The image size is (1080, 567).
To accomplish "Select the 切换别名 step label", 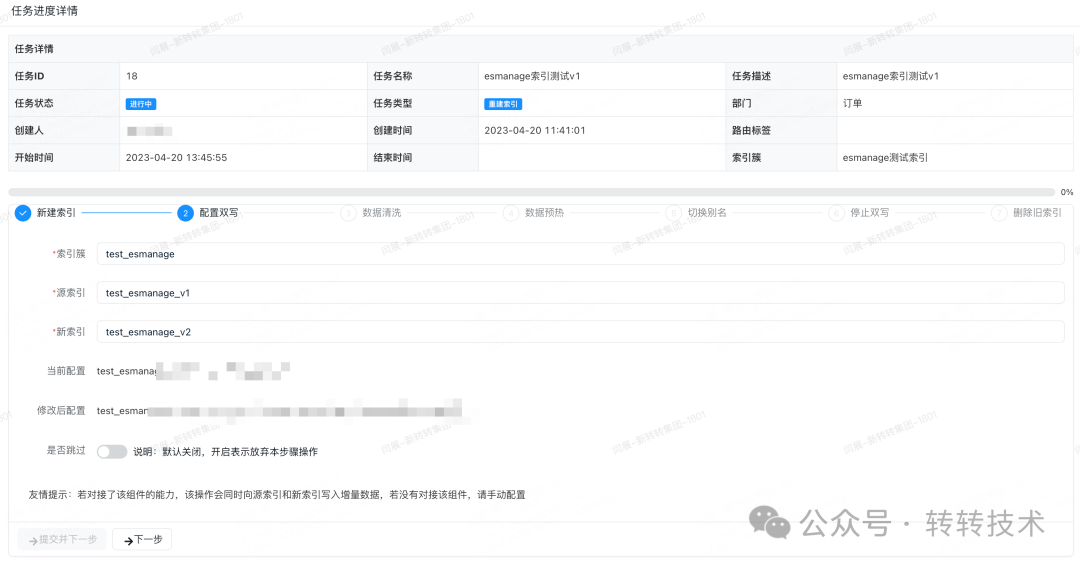I will tap(707, 213).
